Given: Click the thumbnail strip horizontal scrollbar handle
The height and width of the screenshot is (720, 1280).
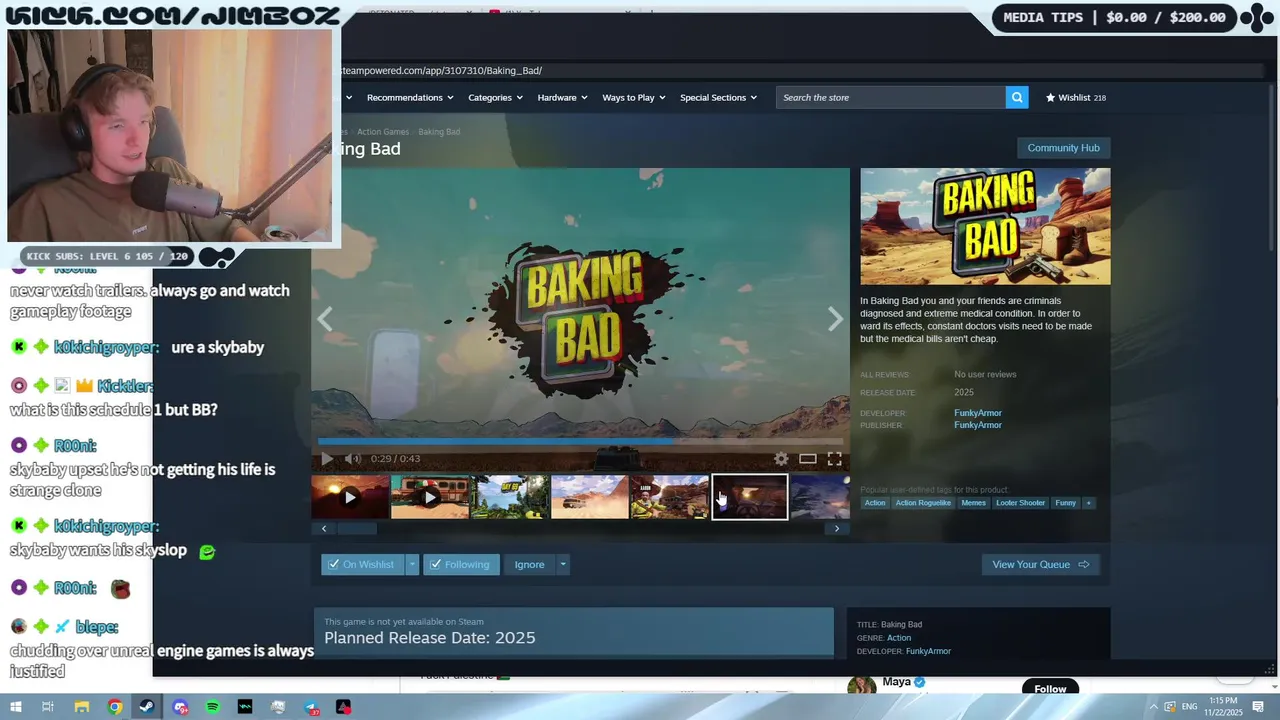Looking at the screenshot, I should pos(356,528).
